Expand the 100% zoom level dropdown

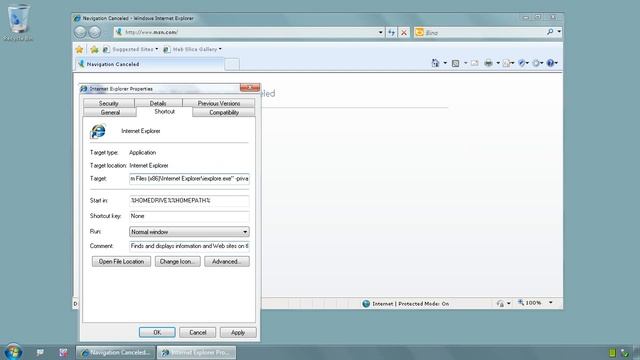[551, 303]
